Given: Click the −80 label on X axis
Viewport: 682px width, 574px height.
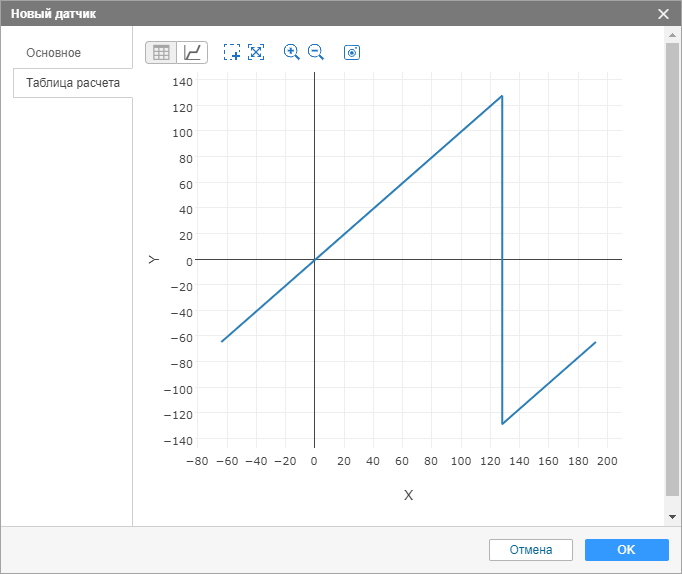Looking at the screenshot, I should (197, 461).
